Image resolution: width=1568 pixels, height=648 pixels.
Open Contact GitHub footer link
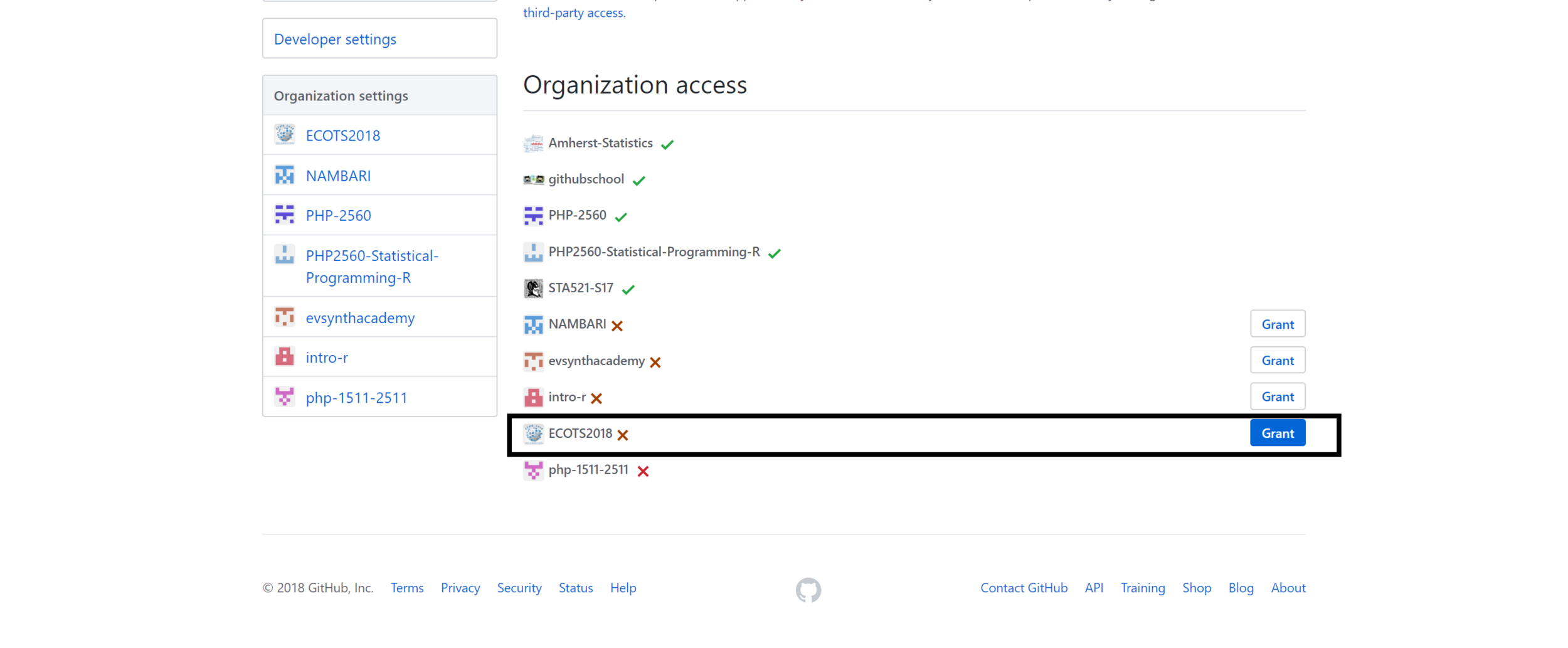click(1024, 588)
